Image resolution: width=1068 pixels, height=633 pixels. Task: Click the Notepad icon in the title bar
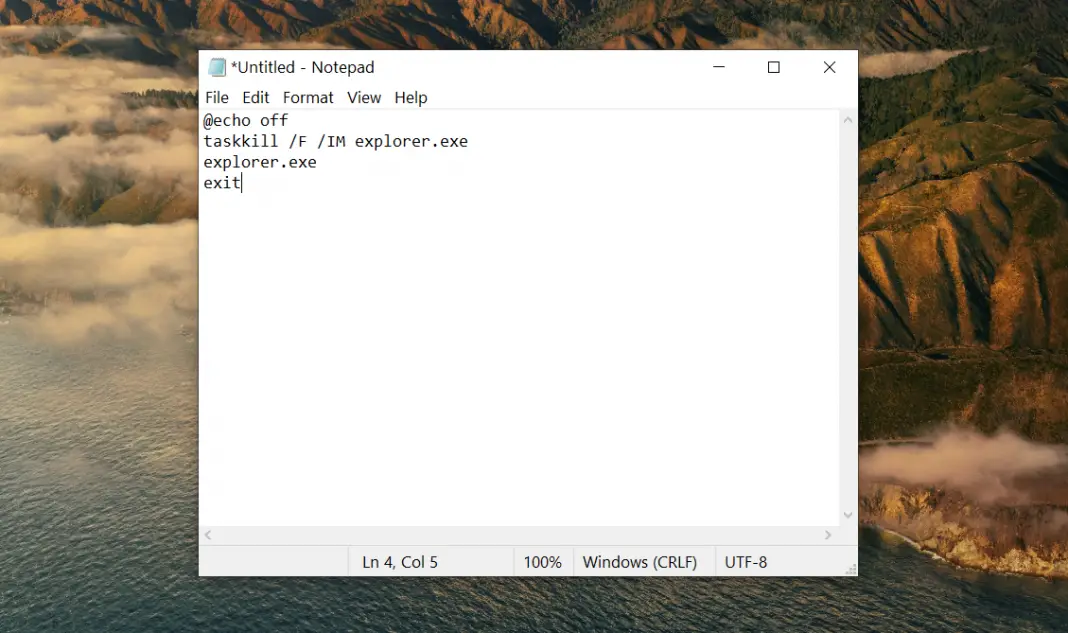pyautogui.click(x=217, y=67)
